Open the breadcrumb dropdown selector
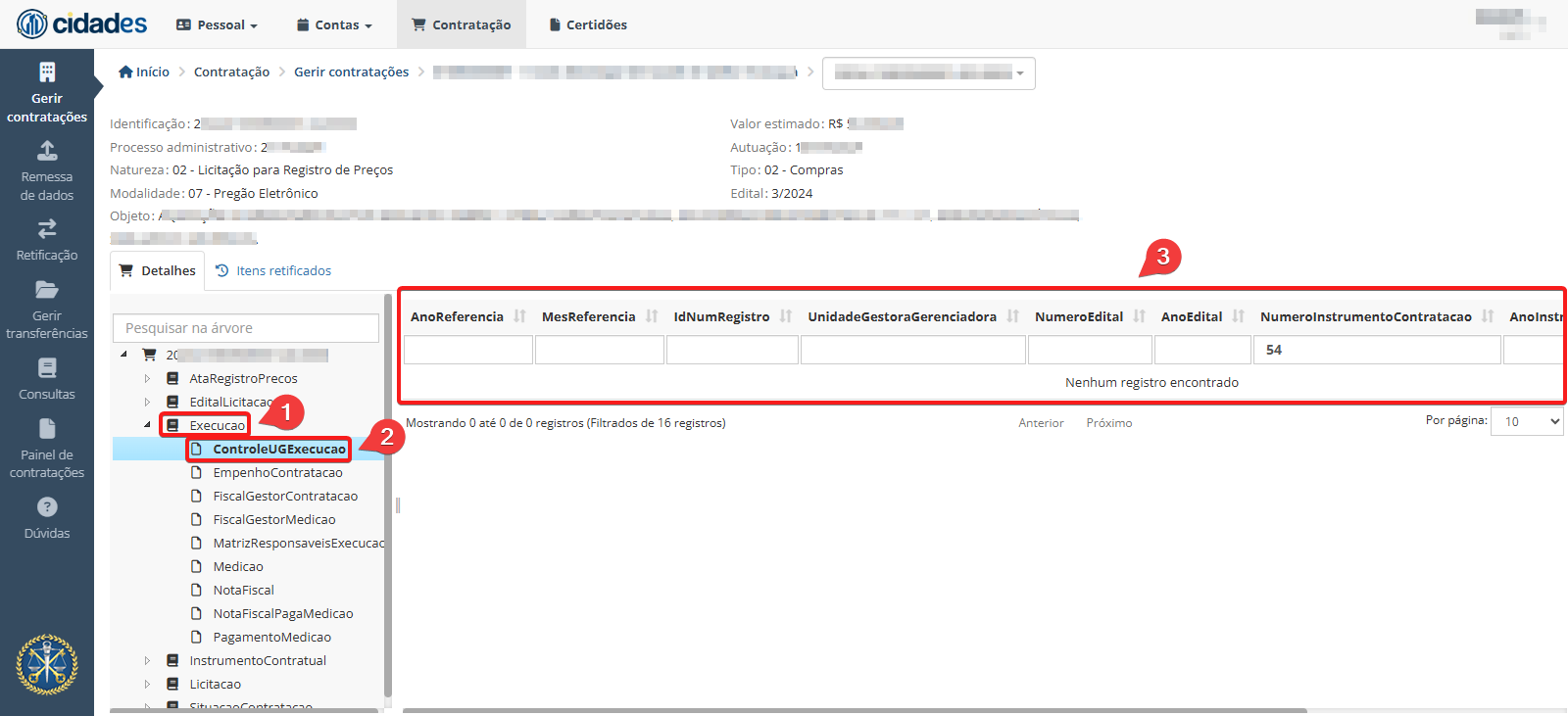 click(929, 73)
